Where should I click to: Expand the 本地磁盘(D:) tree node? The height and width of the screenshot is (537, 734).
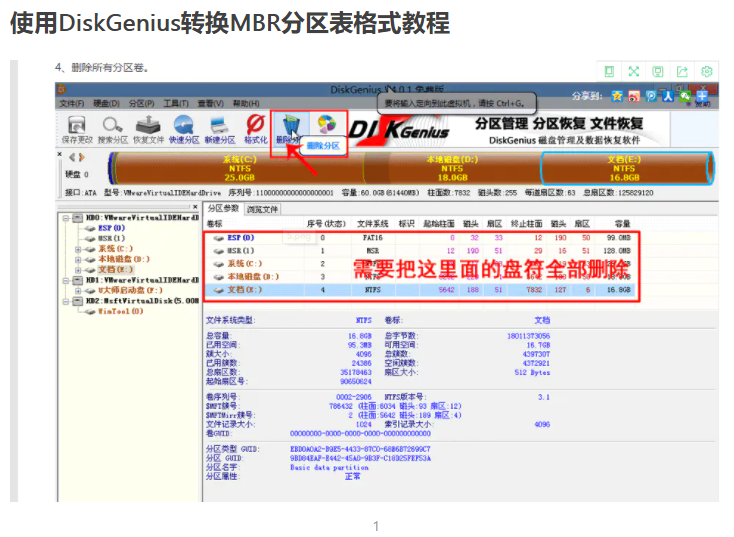[78, 259]
